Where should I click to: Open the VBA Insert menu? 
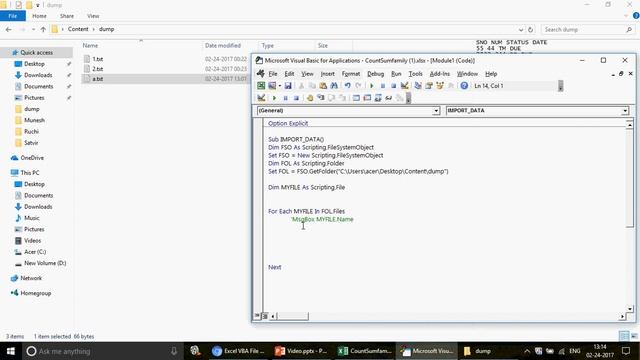[x=327, y=74]
